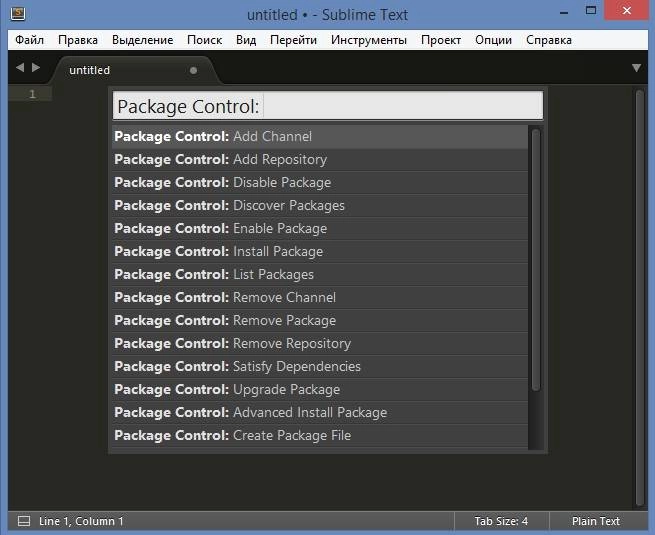Viewport: 655px width, 535px height.
Task: Maximize the Sublime Text window
Action: (x=591, y=11)
